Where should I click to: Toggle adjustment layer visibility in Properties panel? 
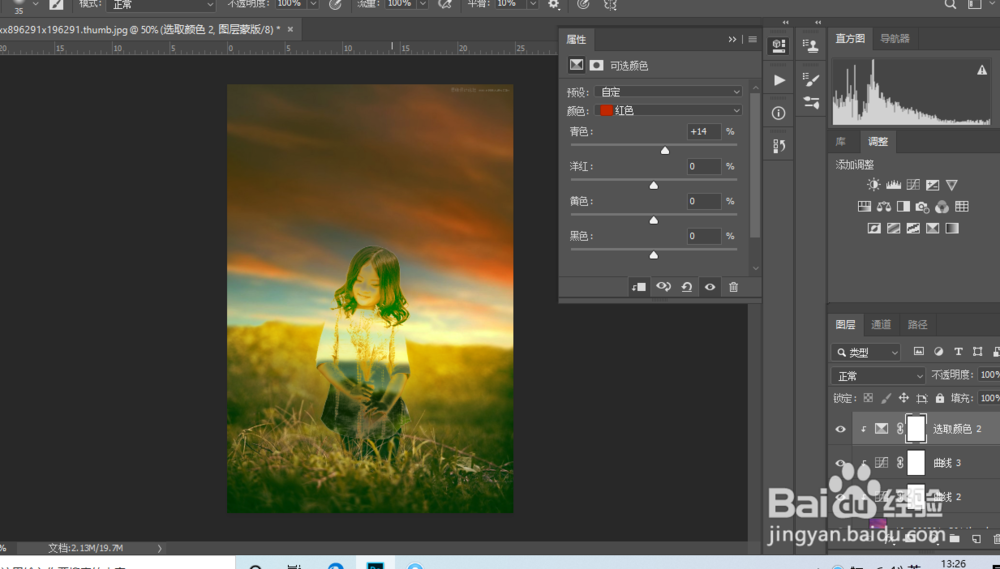coord(710,287)
